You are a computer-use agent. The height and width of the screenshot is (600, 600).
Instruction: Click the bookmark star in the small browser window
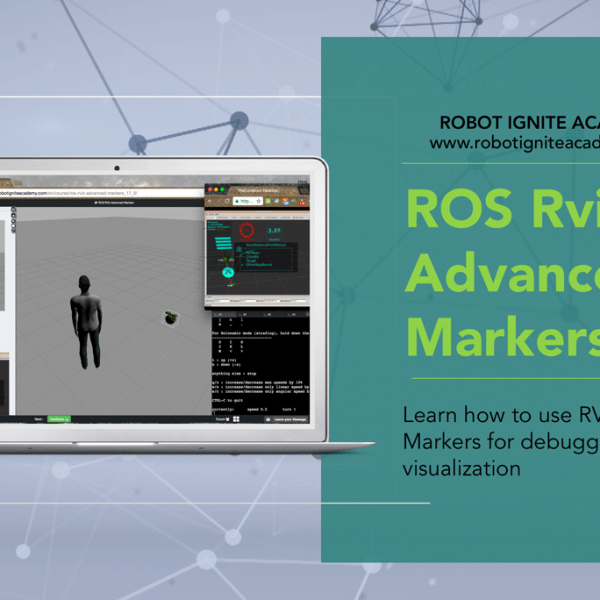[259, 201]
